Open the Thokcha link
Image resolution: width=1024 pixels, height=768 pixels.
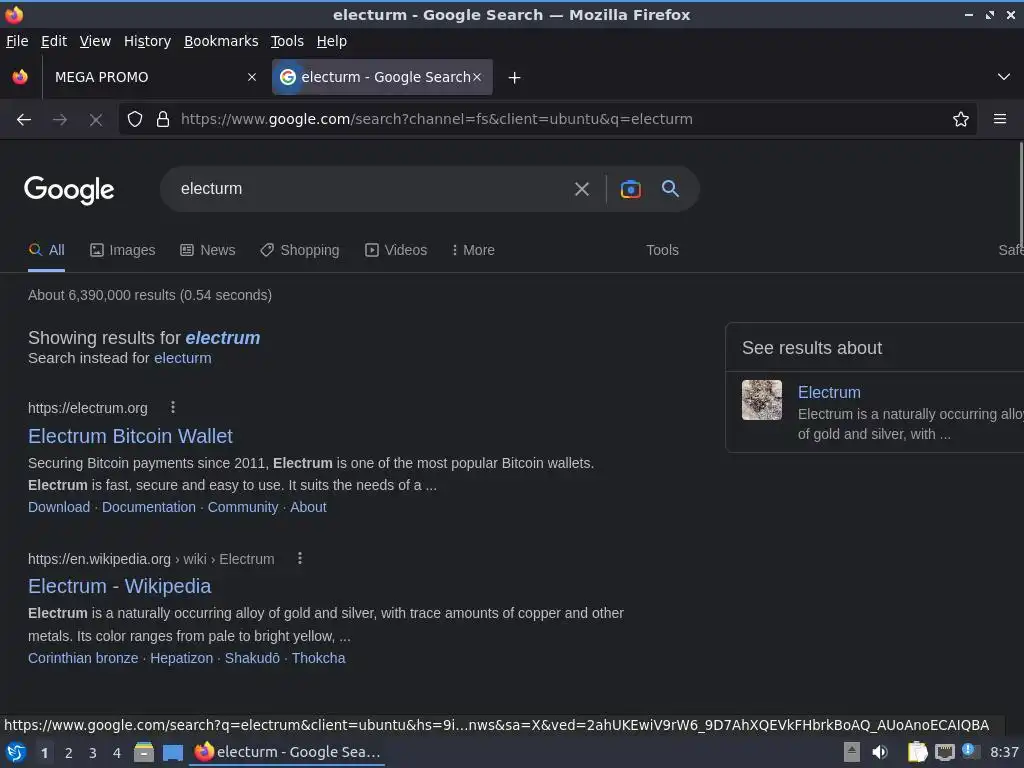(x=319, y=658)
